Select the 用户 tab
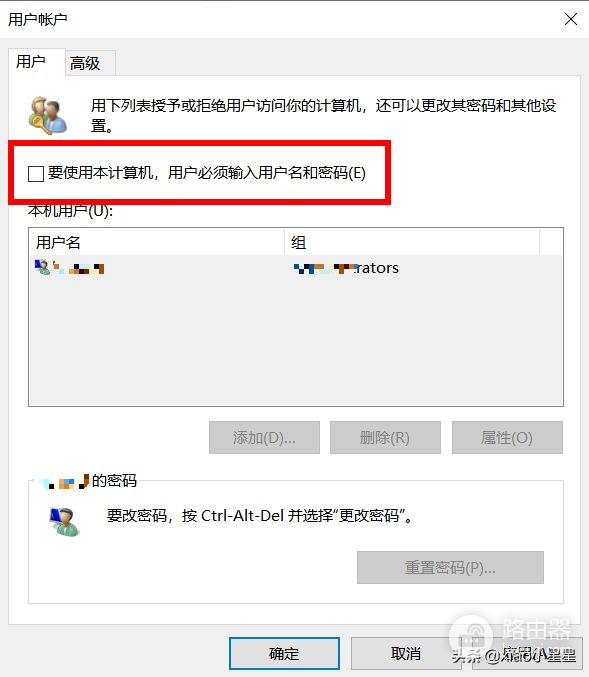This screenshot has width=589, height=677. pyautogui.click(x=31, y=61)
